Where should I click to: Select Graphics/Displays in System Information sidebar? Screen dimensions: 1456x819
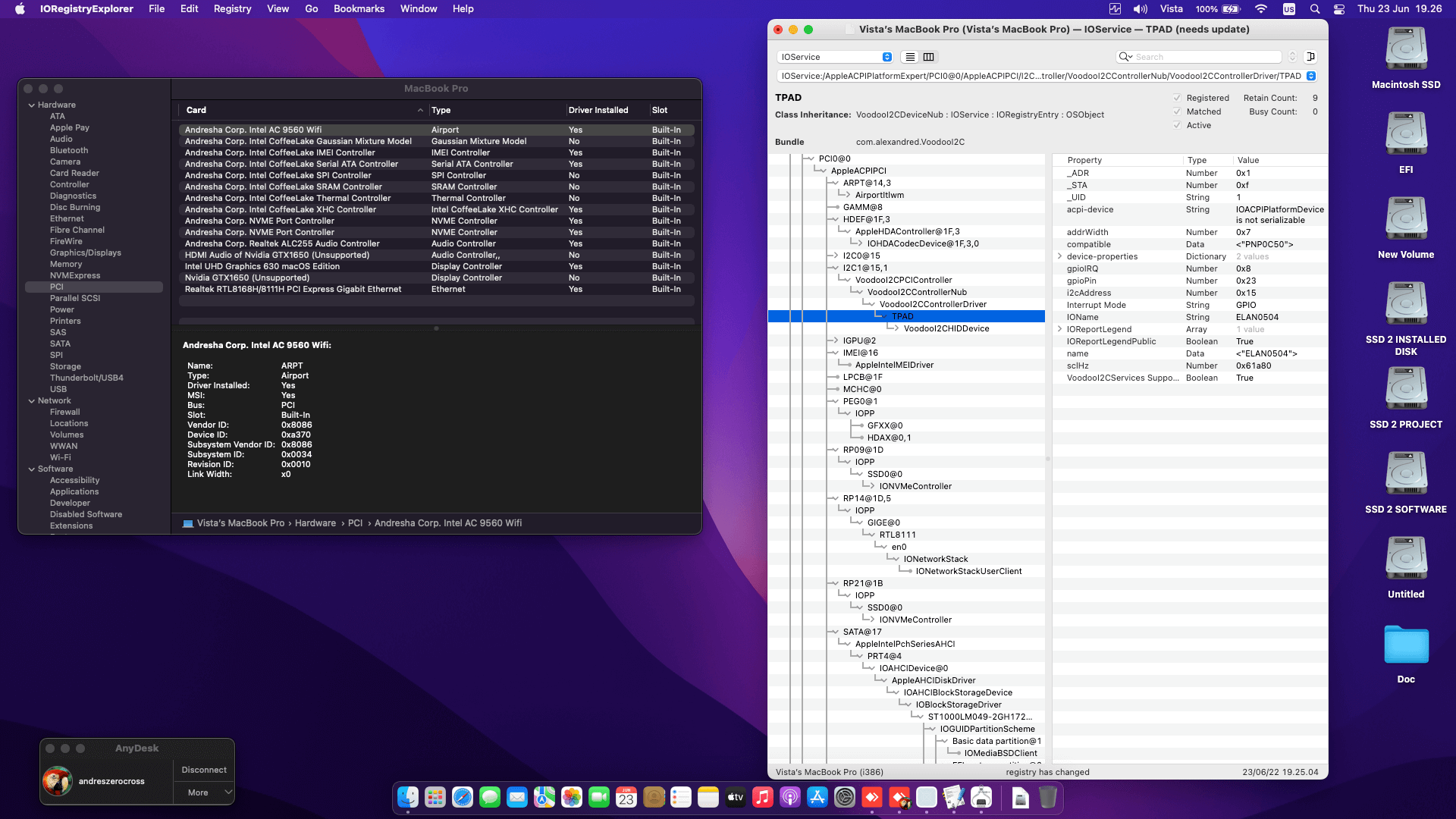point(86,253)
